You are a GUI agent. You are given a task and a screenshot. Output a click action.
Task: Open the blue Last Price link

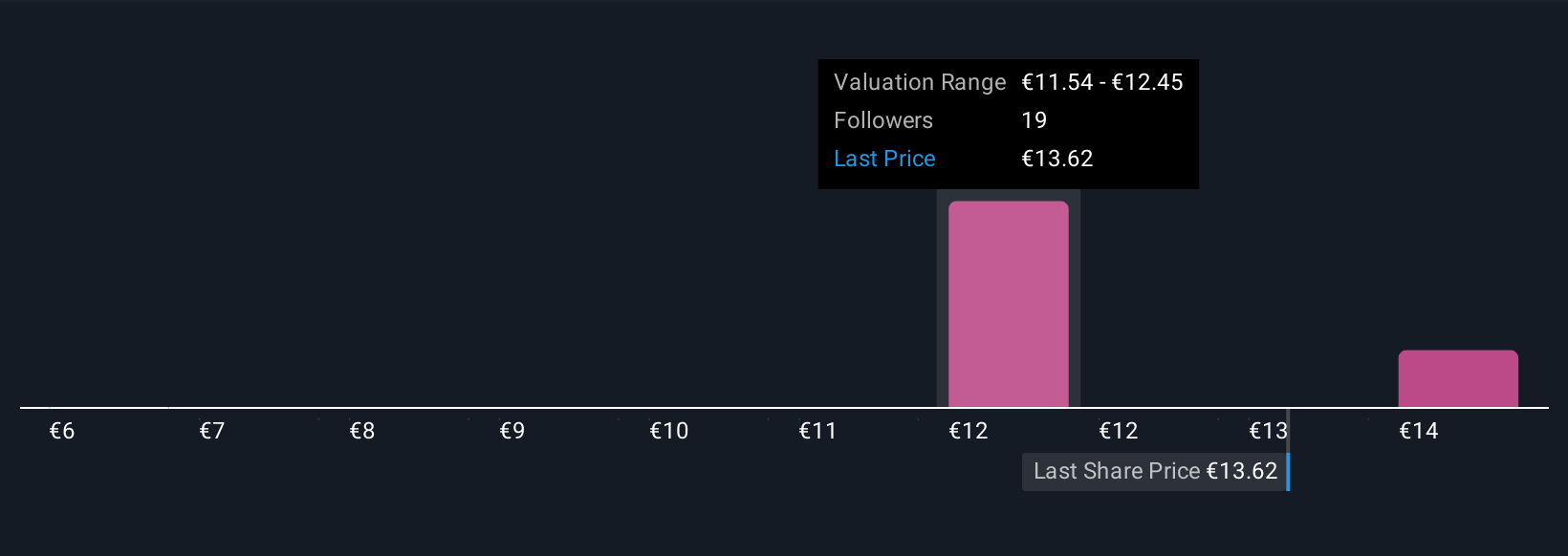884,159
